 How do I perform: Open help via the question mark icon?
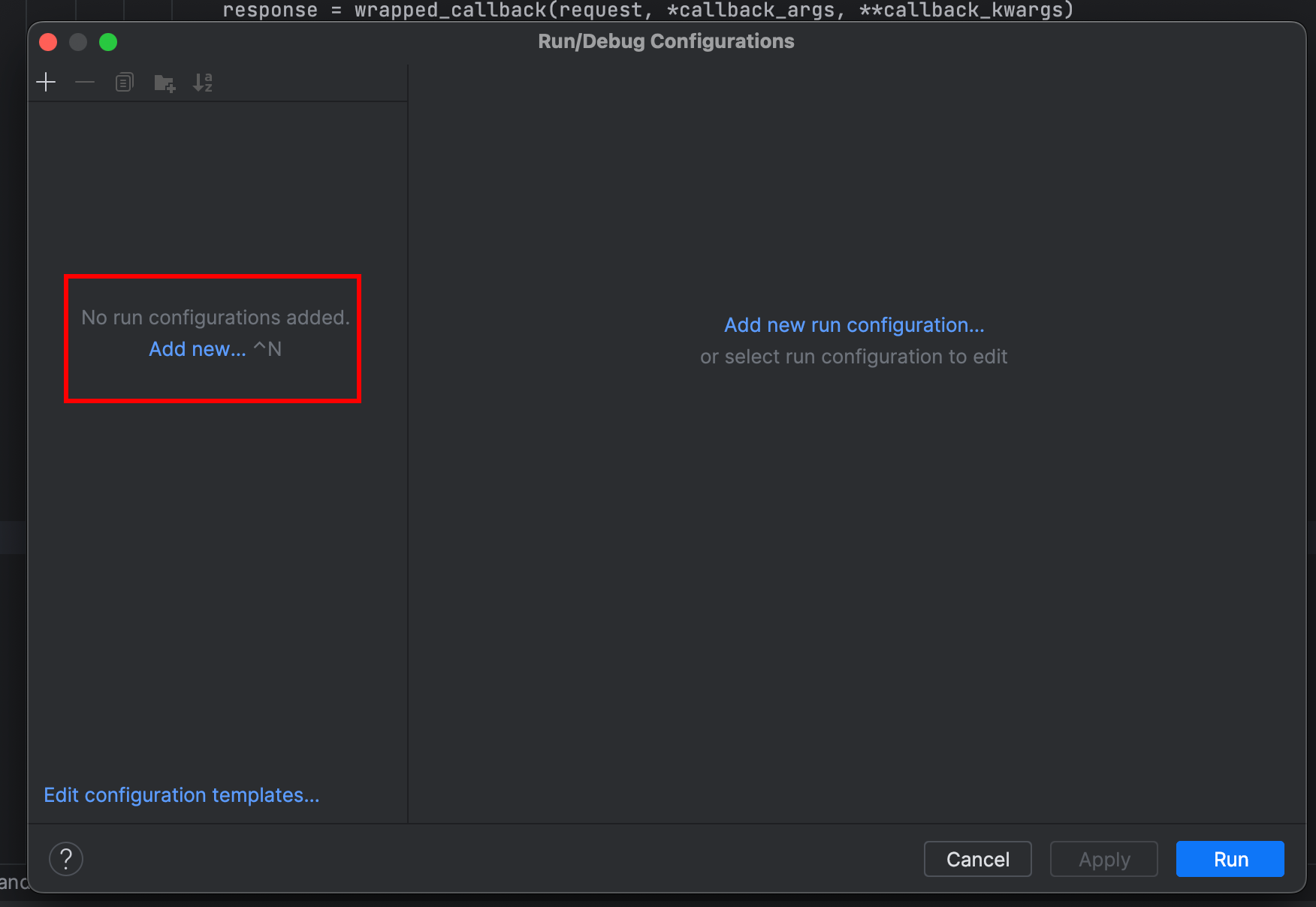pyautogui.click(x=66, y=859)
